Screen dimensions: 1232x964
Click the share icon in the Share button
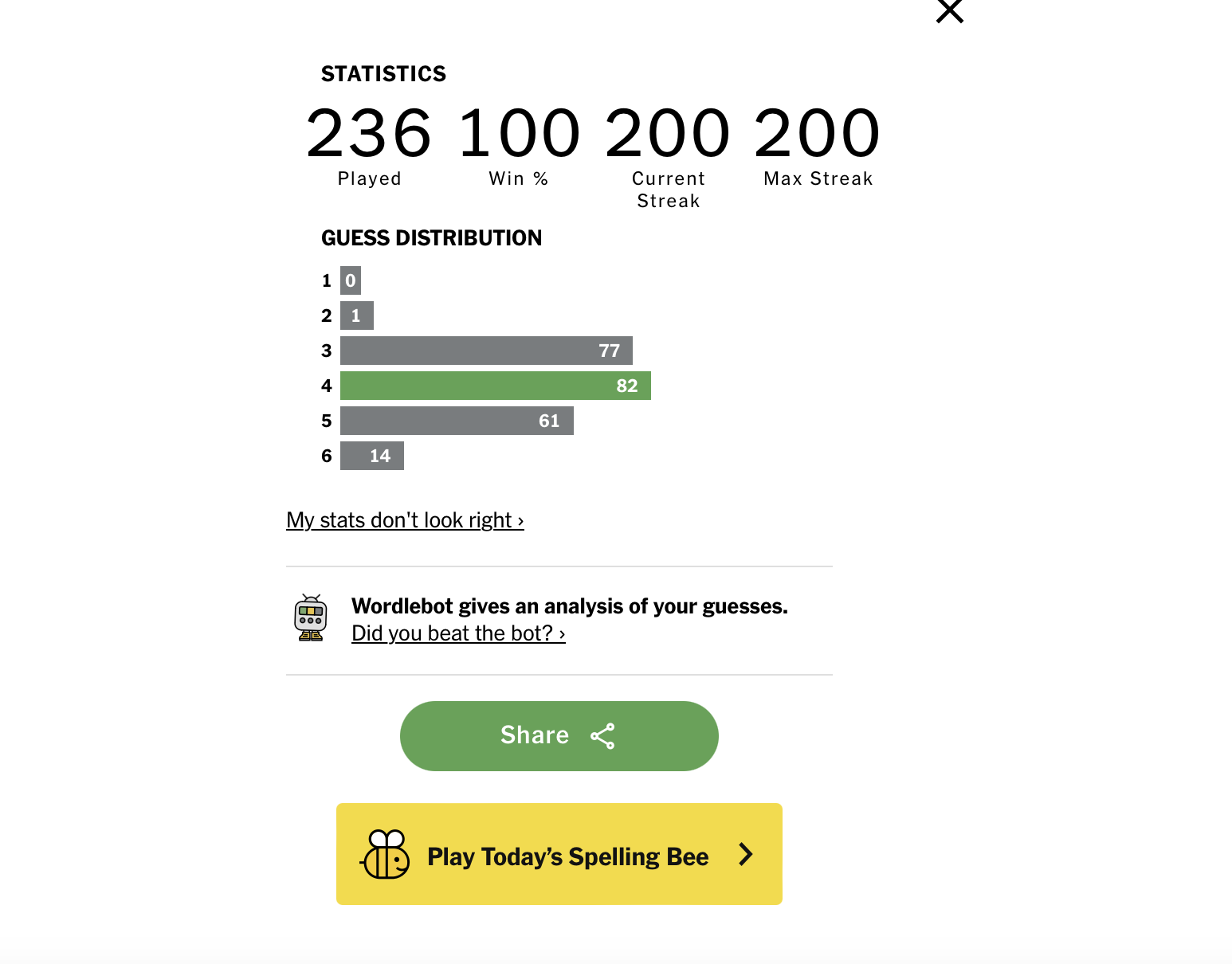[x=602, y=736]
